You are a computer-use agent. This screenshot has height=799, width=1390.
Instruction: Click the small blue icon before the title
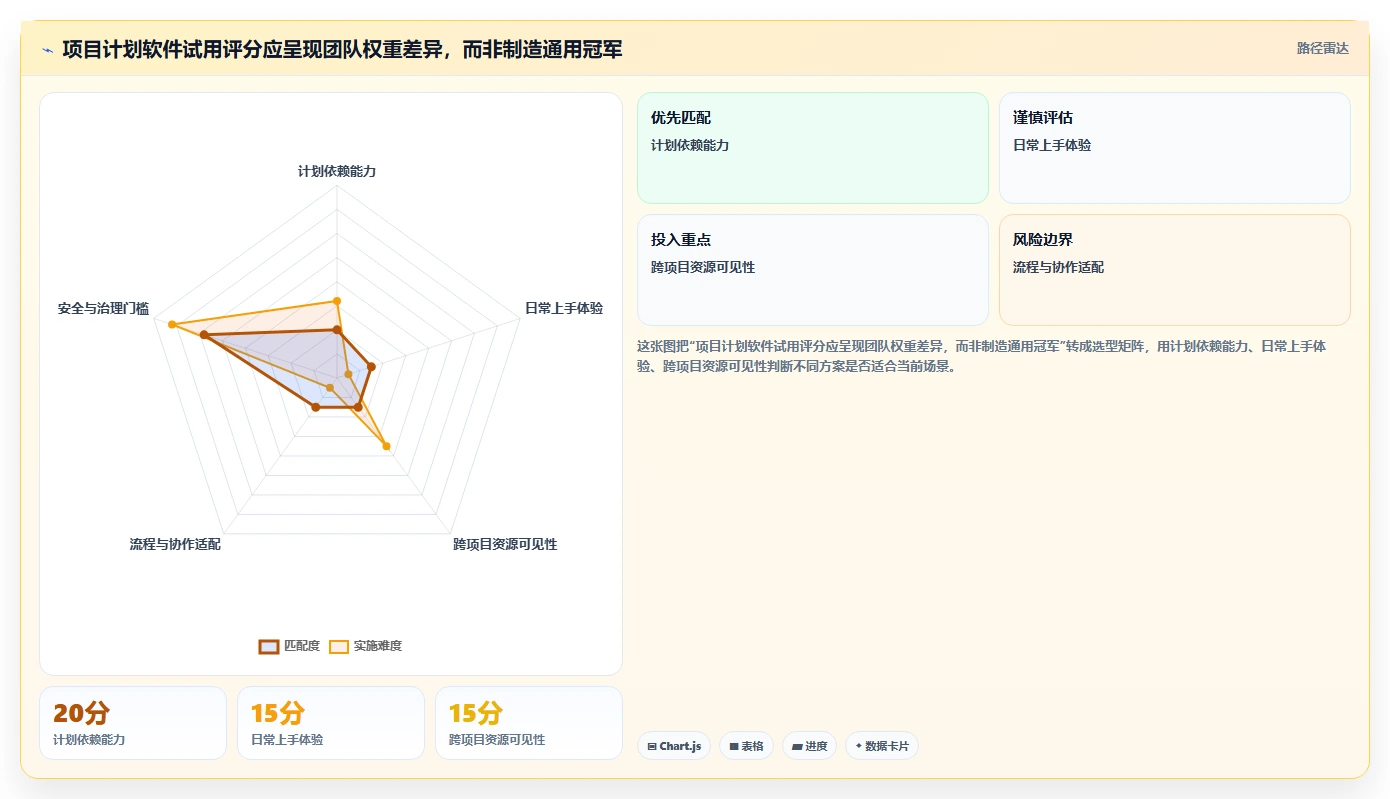point(47,49)
